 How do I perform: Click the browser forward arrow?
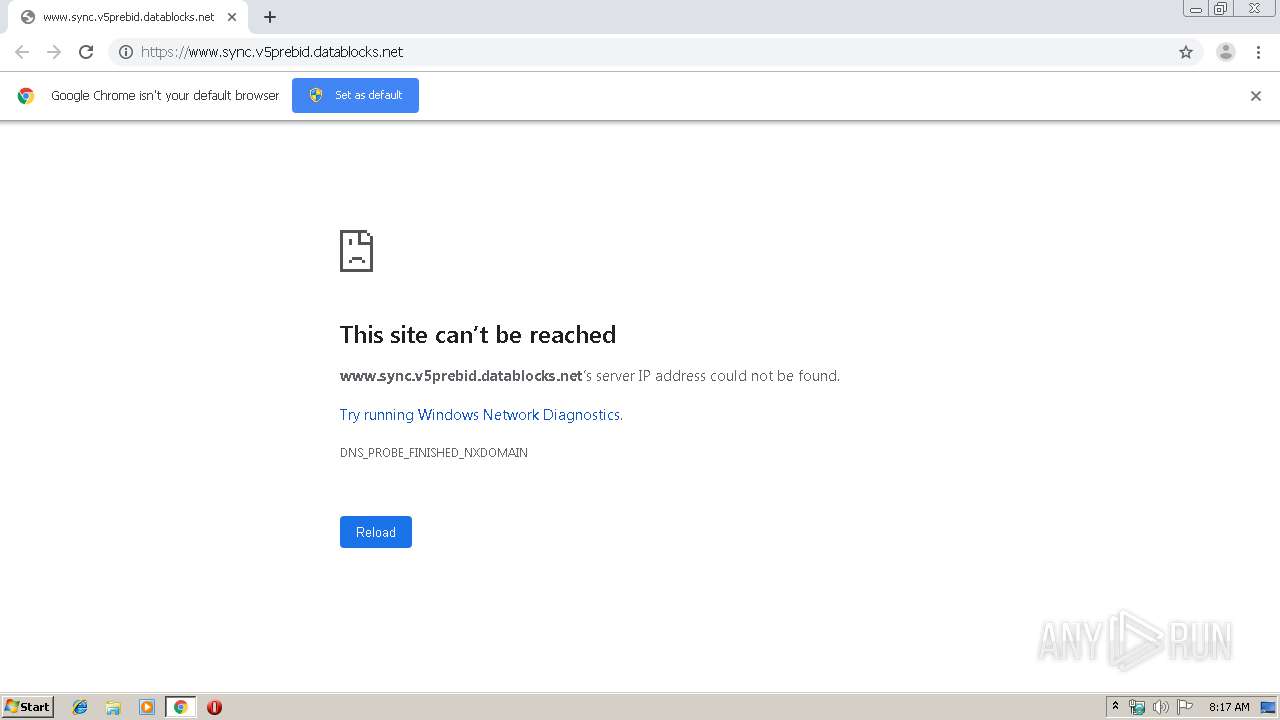point(54,52)
